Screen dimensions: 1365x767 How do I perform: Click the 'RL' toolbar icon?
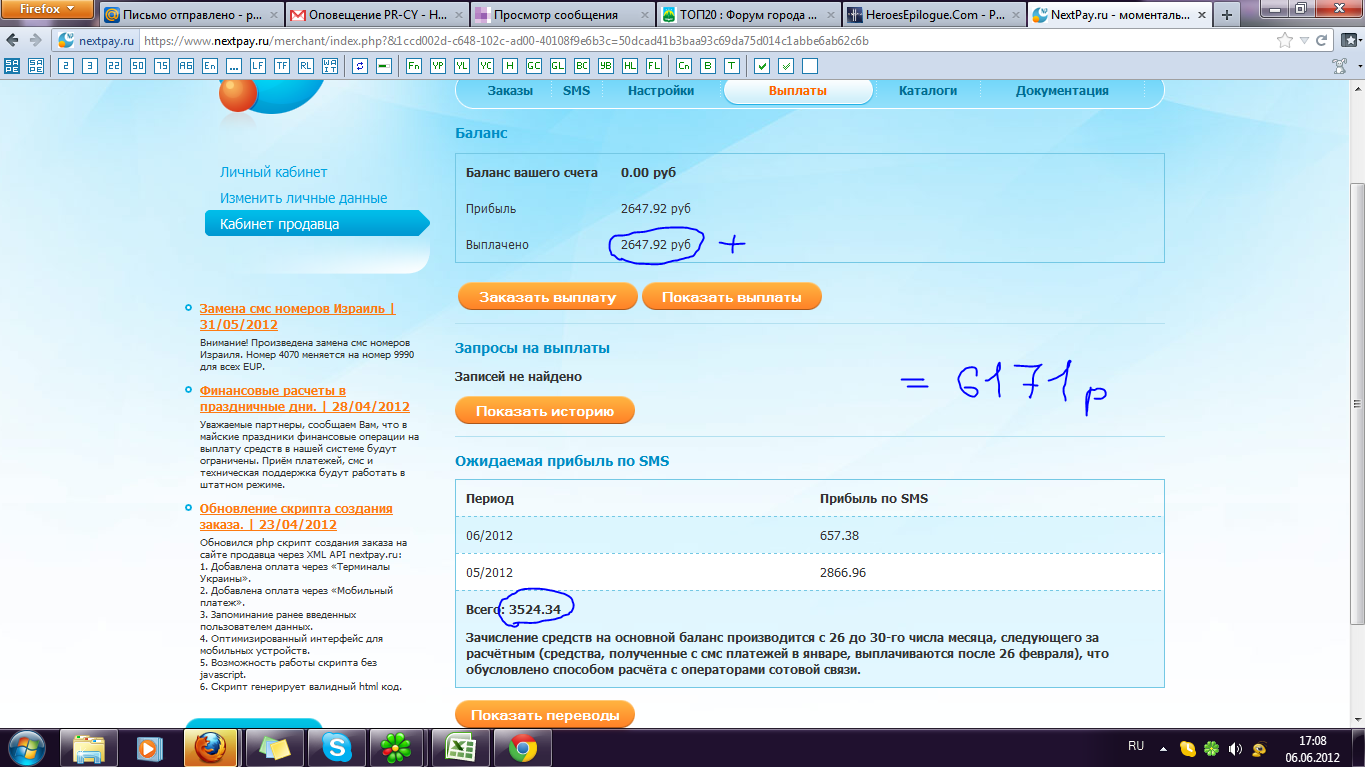tap(306, 66)
